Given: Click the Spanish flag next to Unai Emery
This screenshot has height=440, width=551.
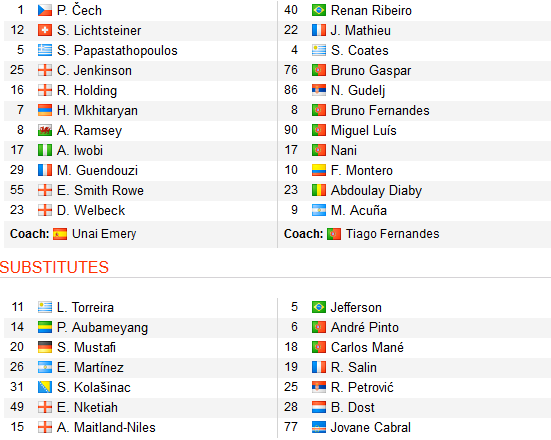Looking at the screenshot, I should pos(60,234).
